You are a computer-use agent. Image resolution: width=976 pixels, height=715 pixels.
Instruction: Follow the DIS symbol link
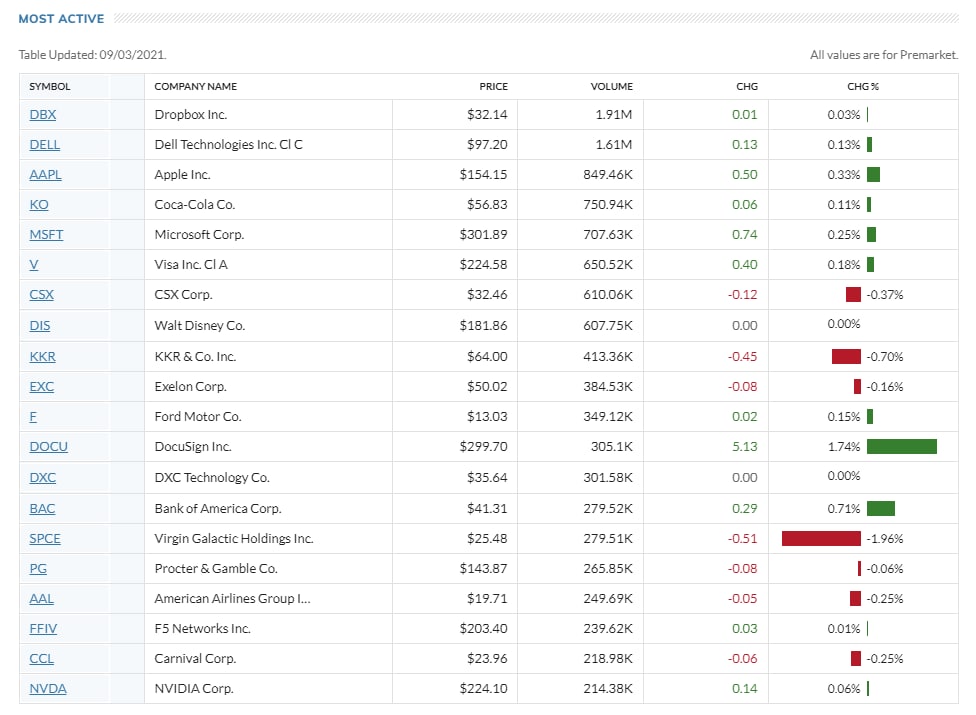40,325
